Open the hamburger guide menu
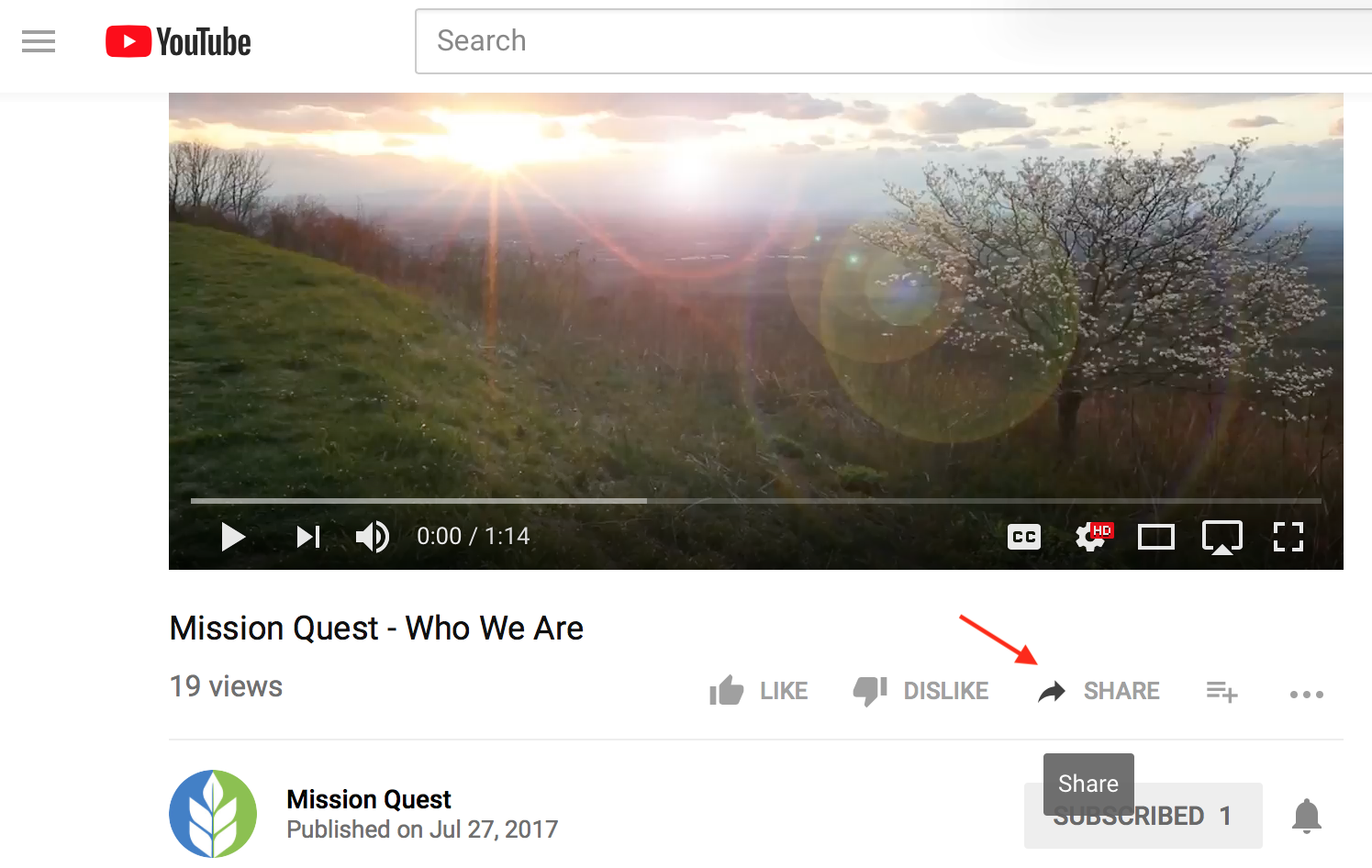Screen dimensions: 1372x868 tap(39, 41)
